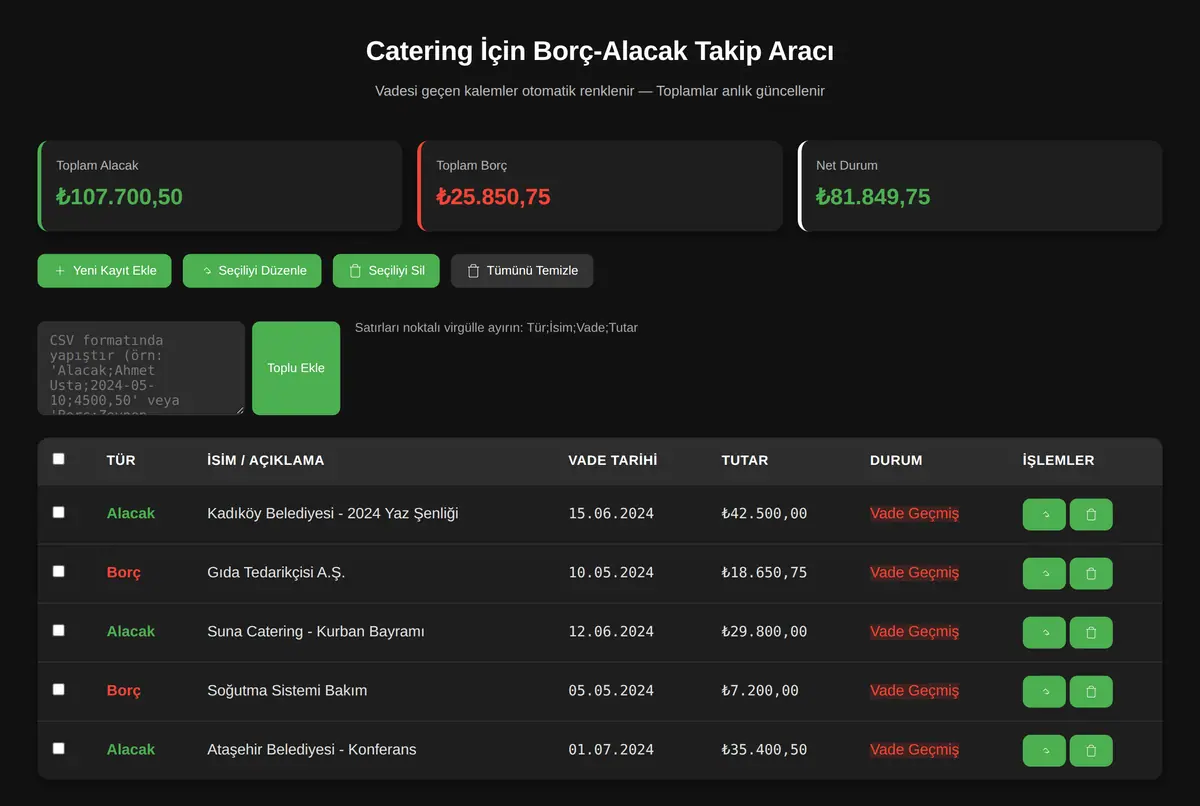1200x806 pixels.
Task: Edit the Soğutma Sistemi Bakım row
Action: click(1044, 692)
